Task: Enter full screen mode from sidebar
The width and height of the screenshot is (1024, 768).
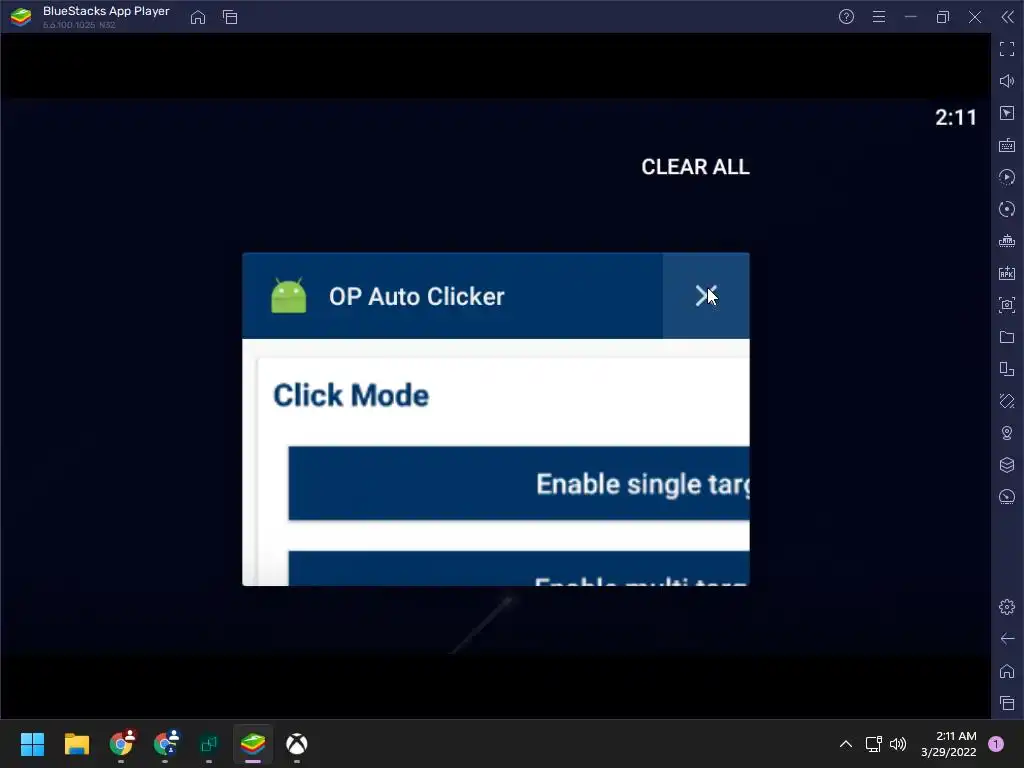Action: pyautogui.click(x=1007, y=49)
